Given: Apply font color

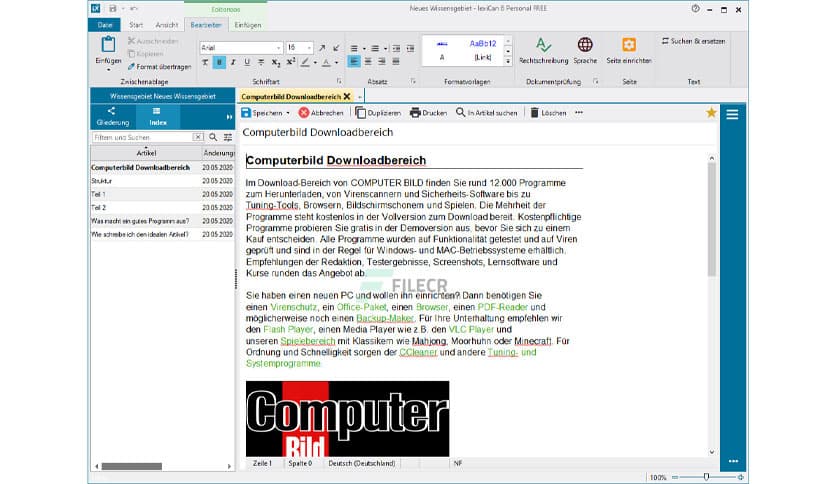Looking at the screenshot, I should pyautogui.click(x=326, y=62).
